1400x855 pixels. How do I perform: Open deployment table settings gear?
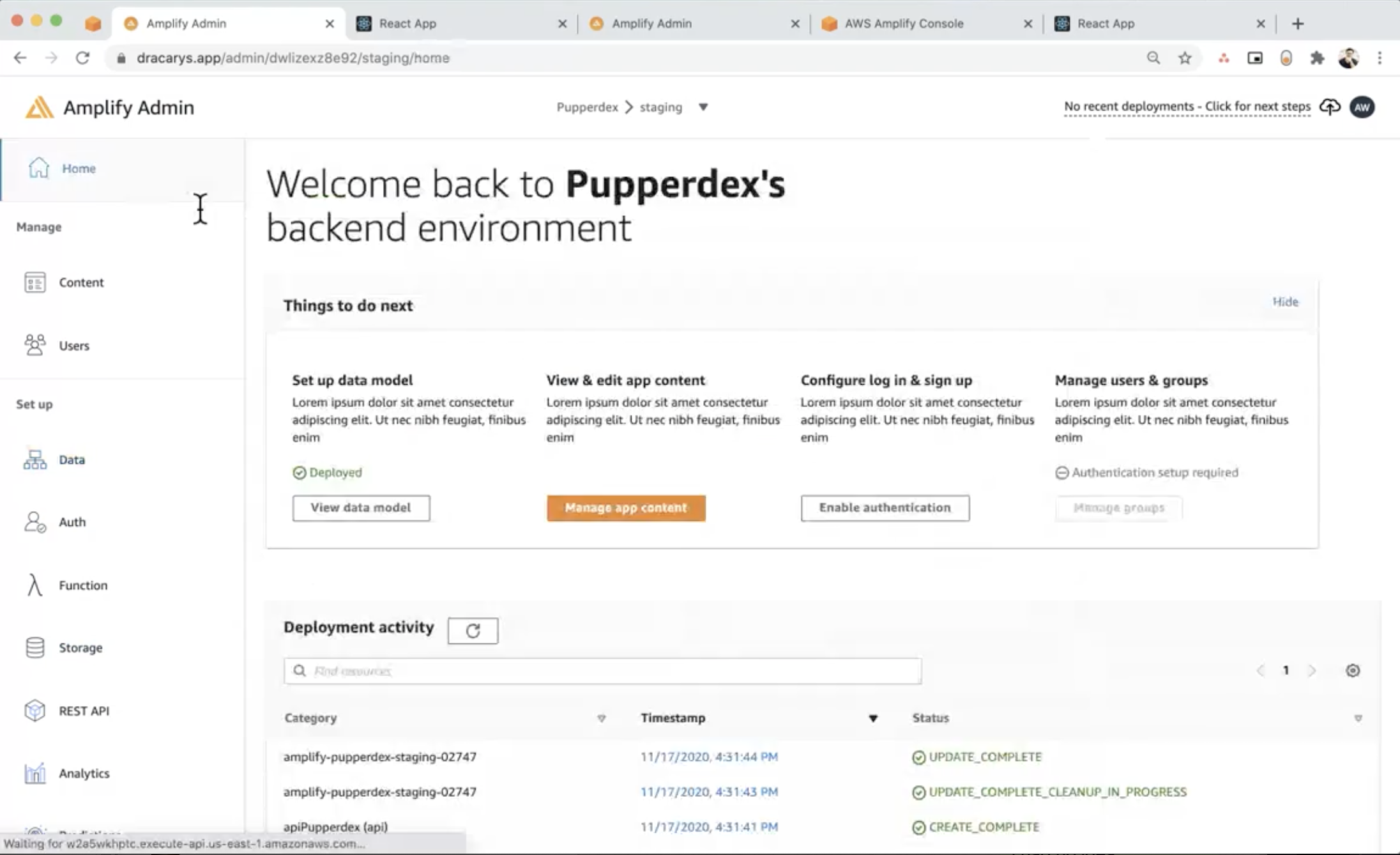[x=1353, y=670]
